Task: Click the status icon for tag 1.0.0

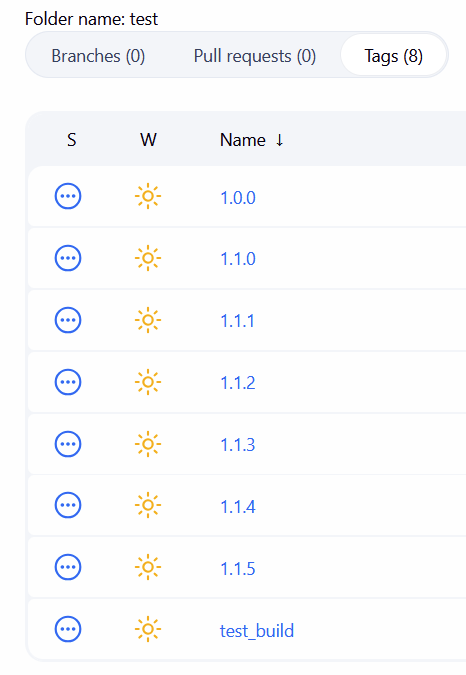Action: point(68,196)
